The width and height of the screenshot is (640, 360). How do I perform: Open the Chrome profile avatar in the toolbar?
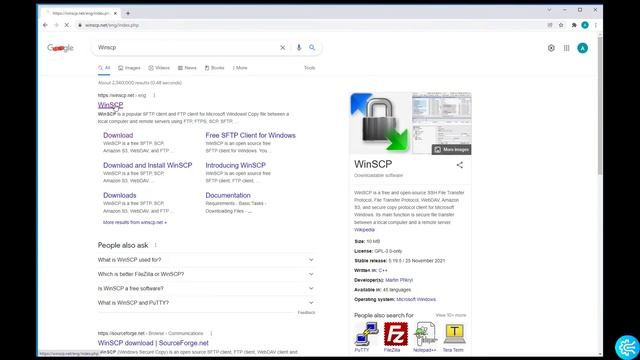click(585, 25)
